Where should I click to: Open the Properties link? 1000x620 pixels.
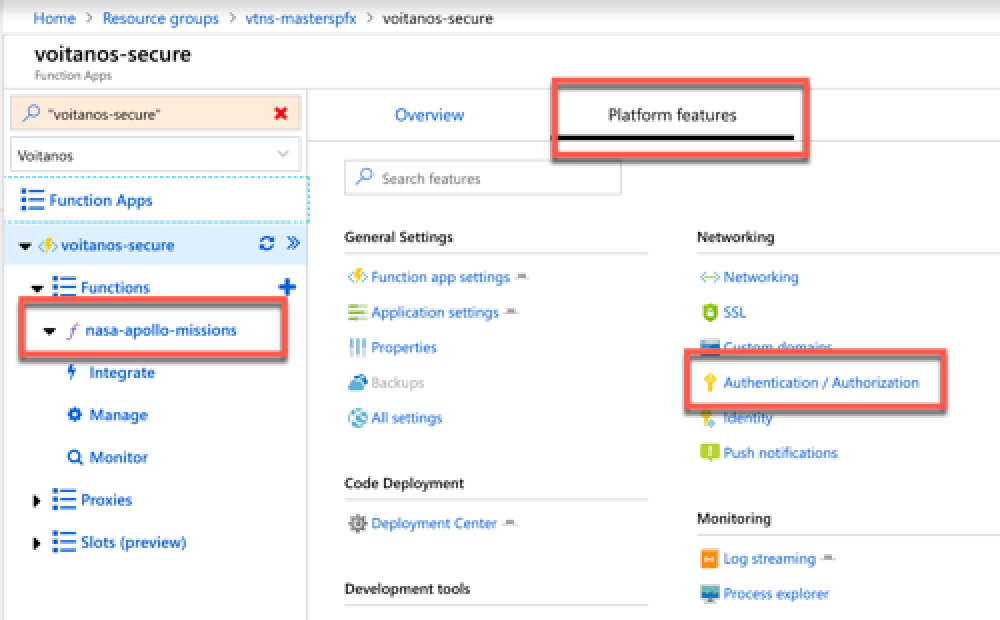404,348
